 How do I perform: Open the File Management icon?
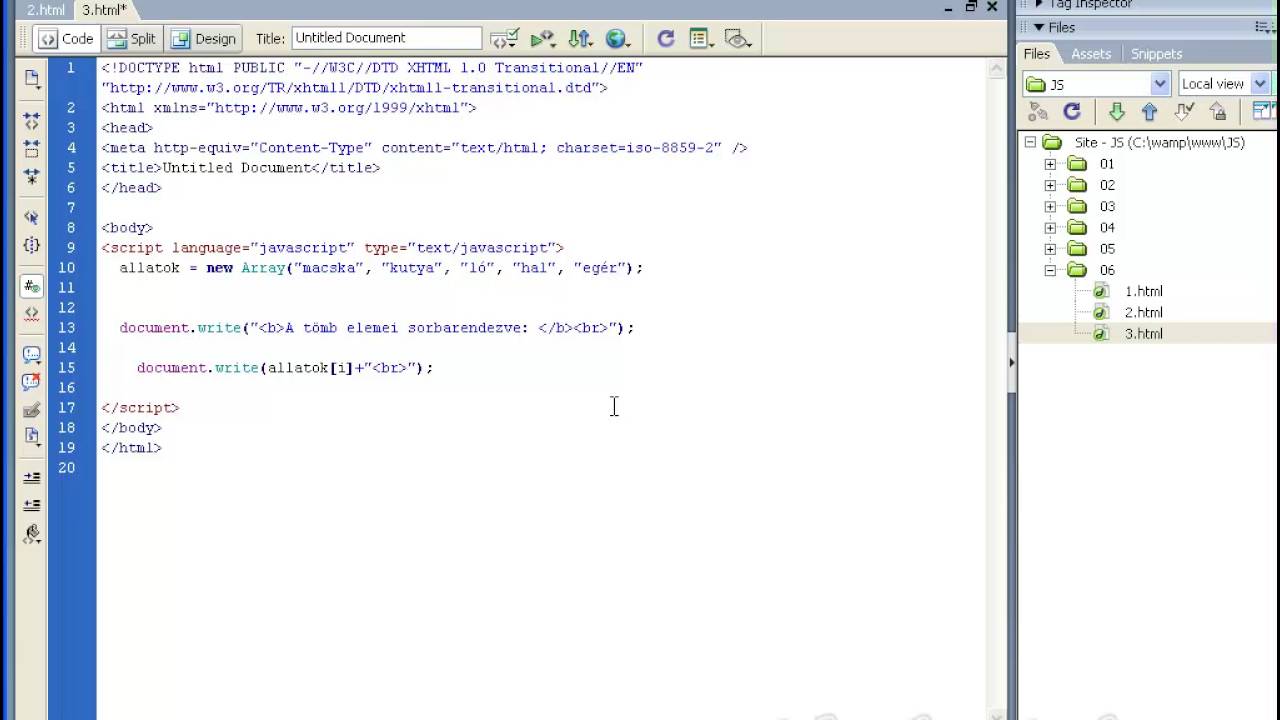pyautogui.click(x=580, y=39)
